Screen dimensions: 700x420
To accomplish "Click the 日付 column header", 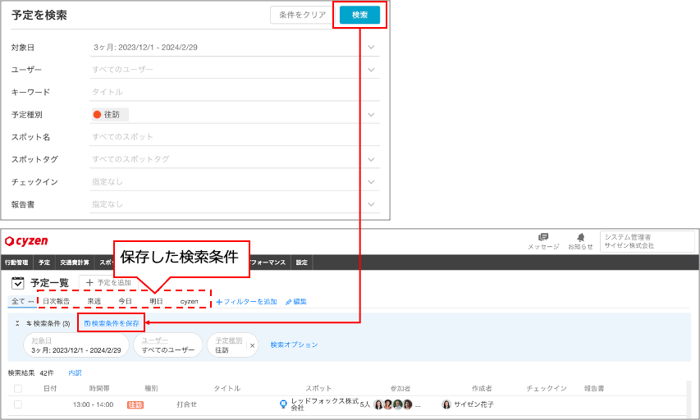I will [x=50, y=389].
